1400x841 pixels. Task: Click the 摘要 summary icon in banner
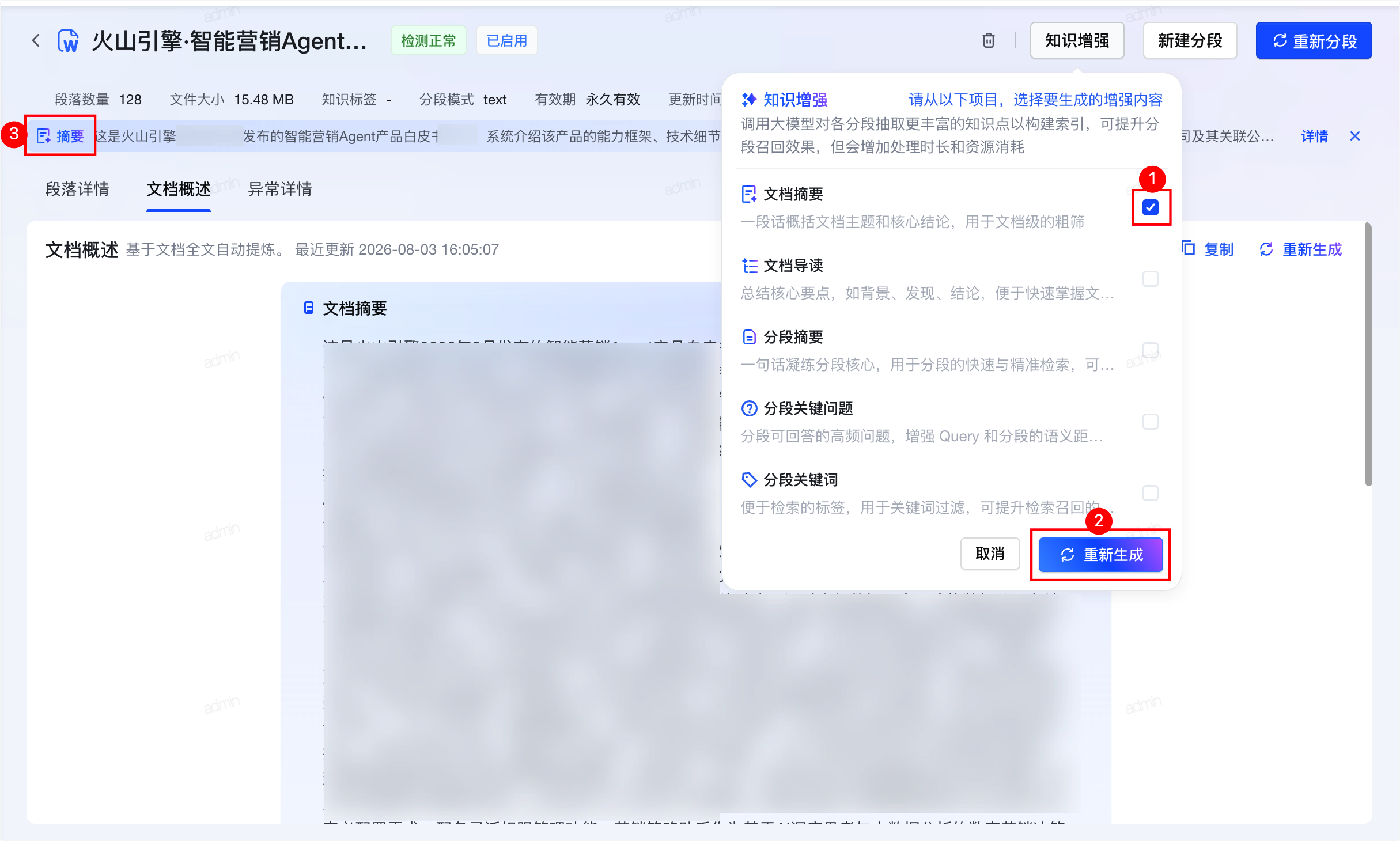point(43,136)
